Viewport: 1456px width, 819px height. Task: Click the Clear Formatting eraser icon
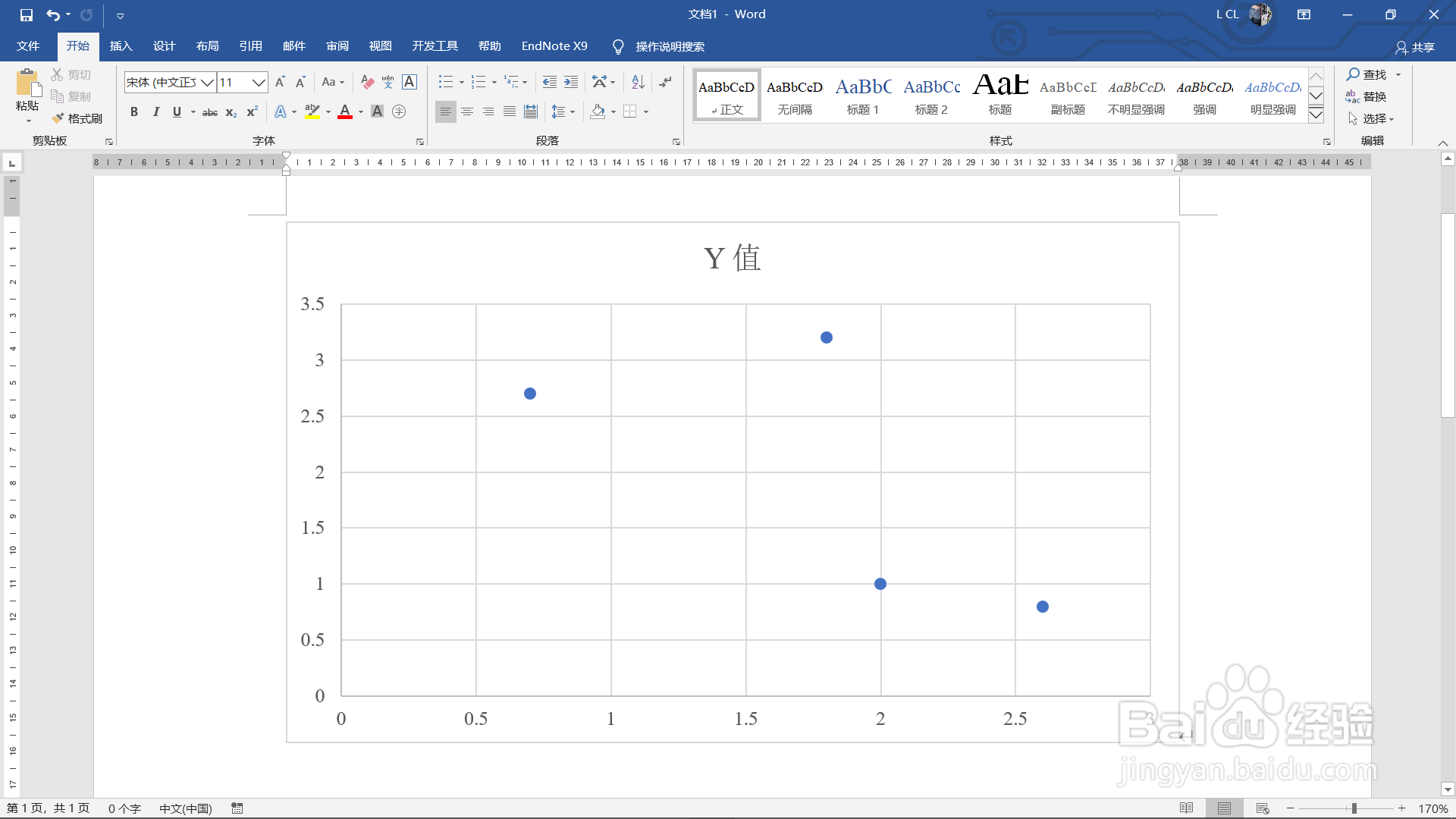pyautogui.click(x=368, y=82)
